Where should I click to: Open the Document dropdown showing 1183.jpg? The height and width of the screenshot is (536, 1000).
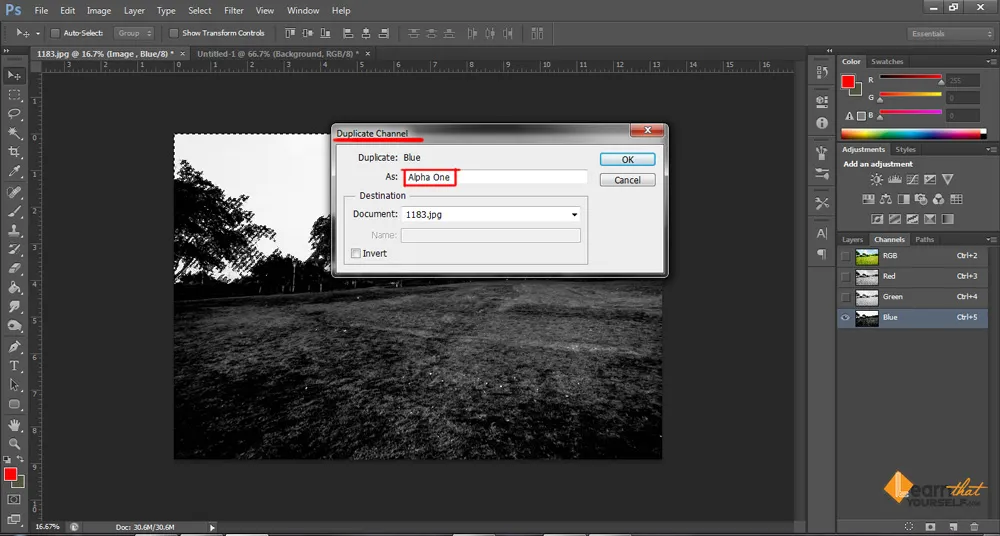pos(491,214)
